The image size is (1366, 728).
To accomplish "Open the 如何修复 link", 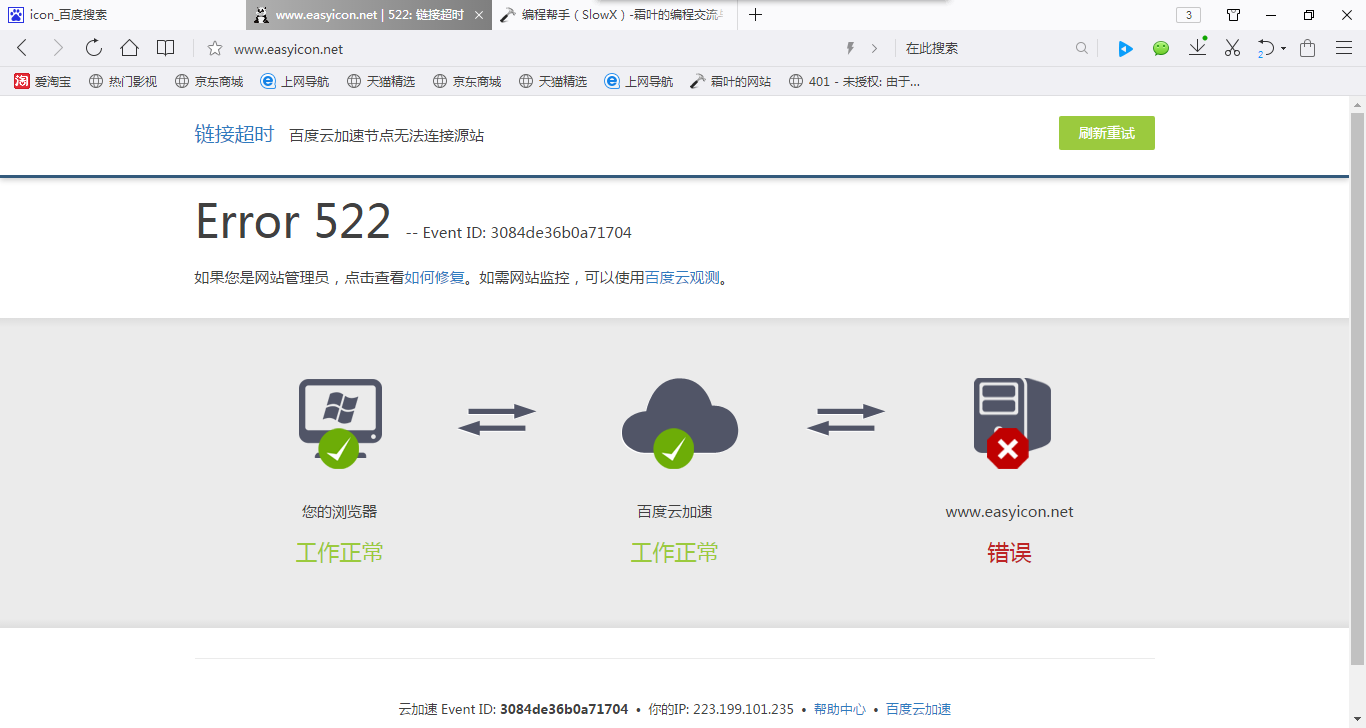I will coord(434,278).
